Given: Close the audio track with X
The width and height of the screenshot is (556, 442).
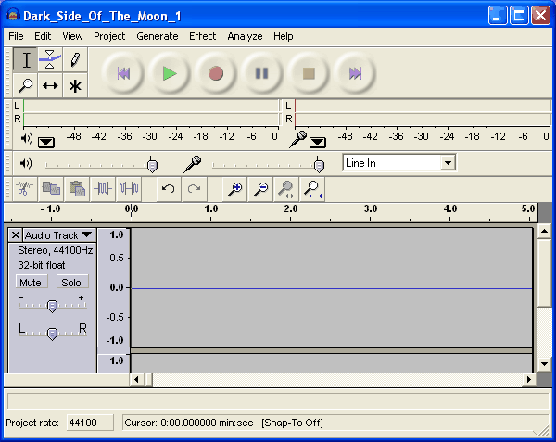Looking at the screenshot, I should coord(15,235).
